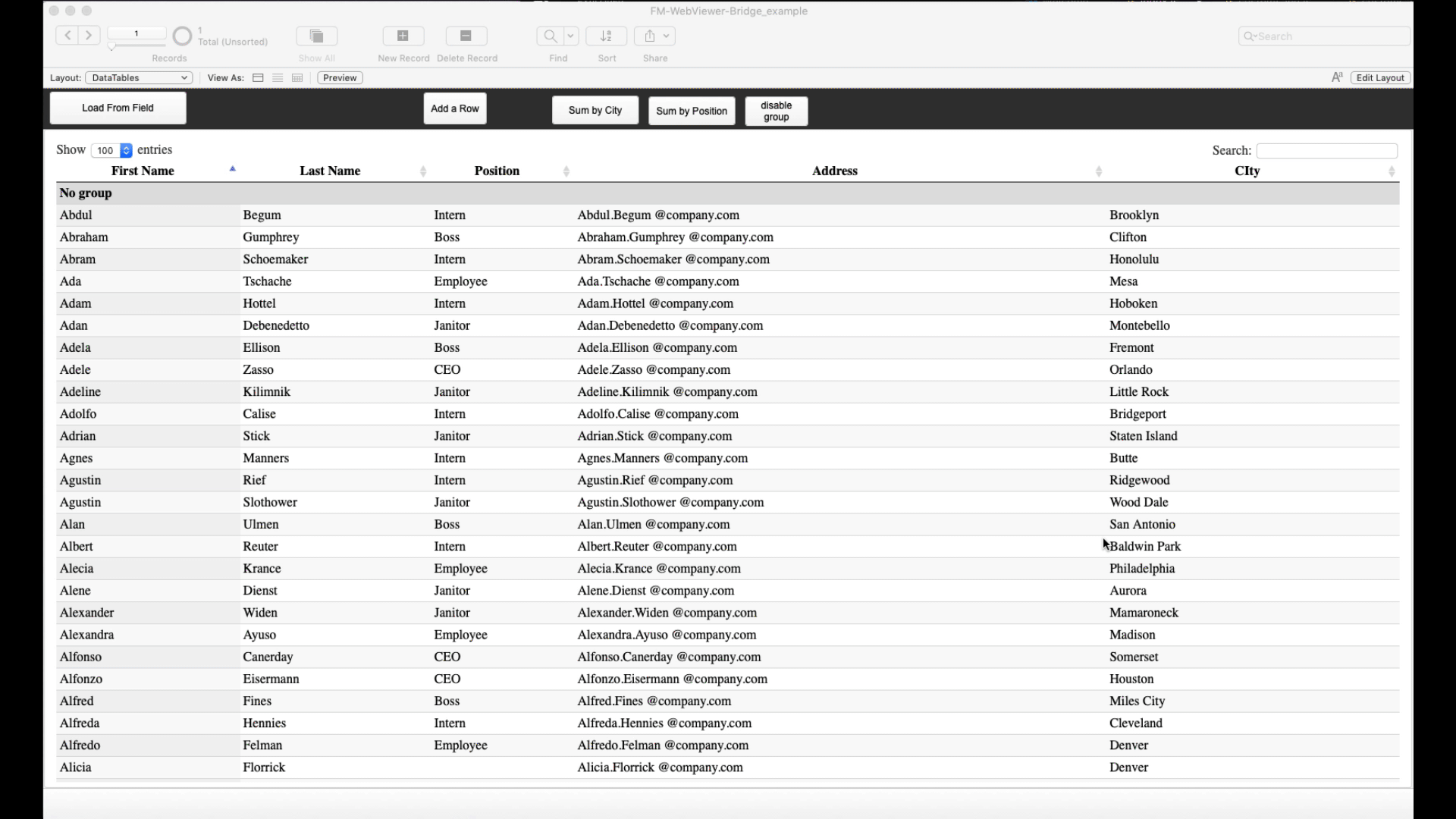Screen dimensions: 1456x819
Task: Click the Preview button
Action: [x=340, y=78]
